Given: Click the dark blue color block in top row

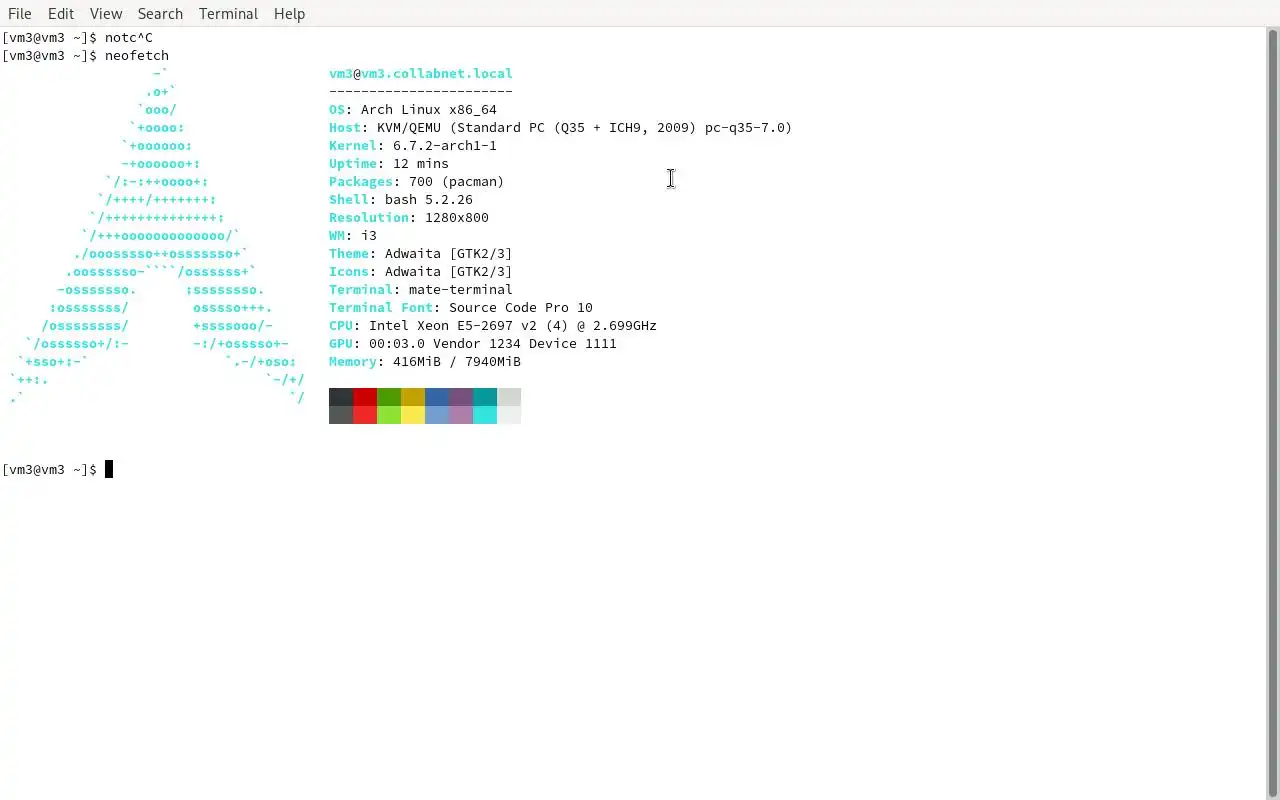Looking at the screenshot, I should (x=437, y=397).
